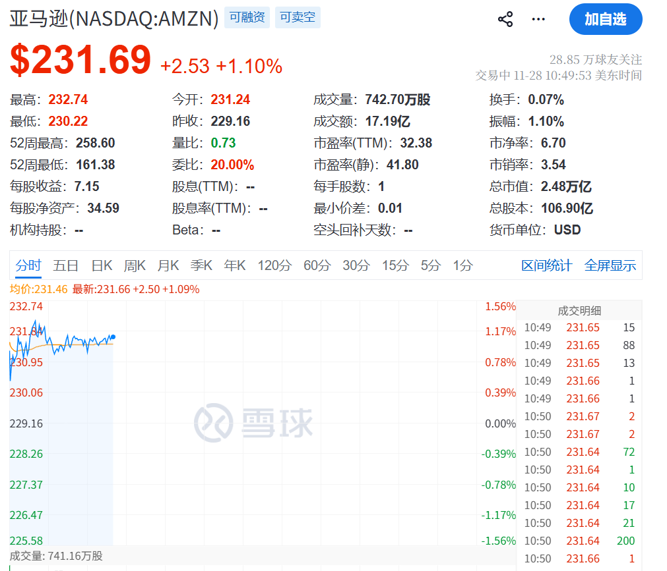Viewport: 667px width, 571px height.
Task: Select the 1分 interval tab
Action: point(462,265)
